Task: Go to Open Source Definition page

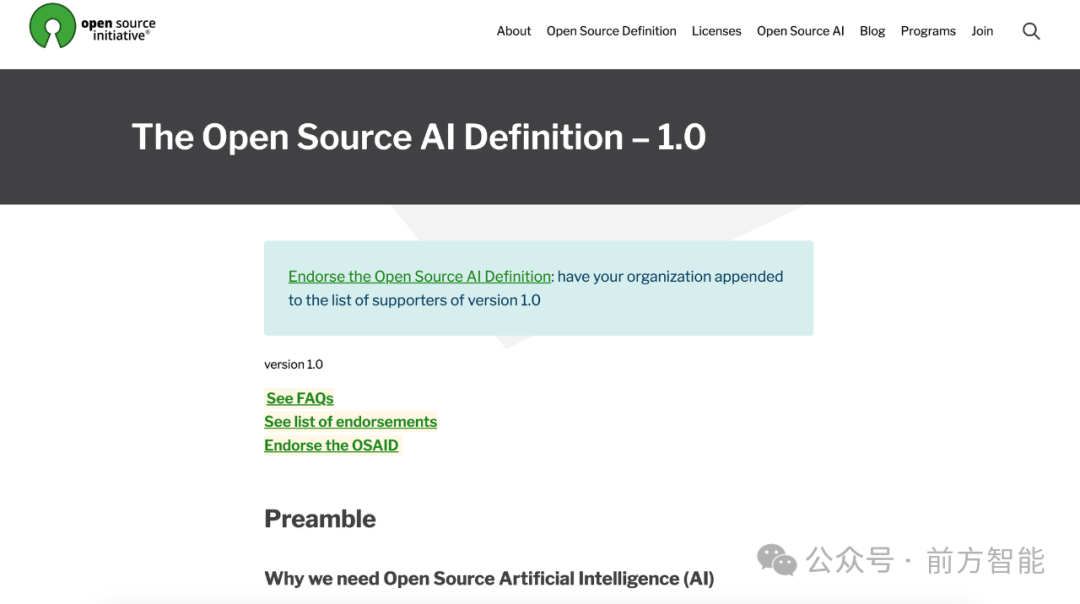Action: pyautogui.click(x=611, y=31)
